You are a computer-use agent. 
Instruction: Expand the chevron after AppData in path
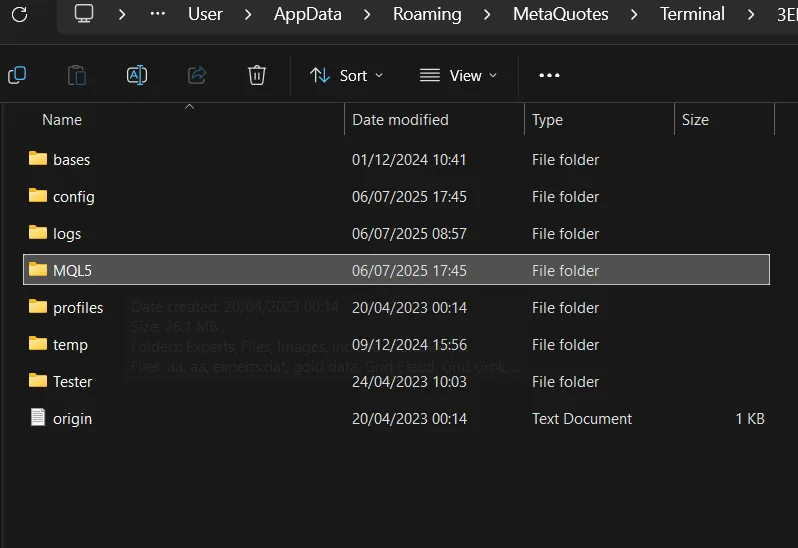(x=367, y=14)
